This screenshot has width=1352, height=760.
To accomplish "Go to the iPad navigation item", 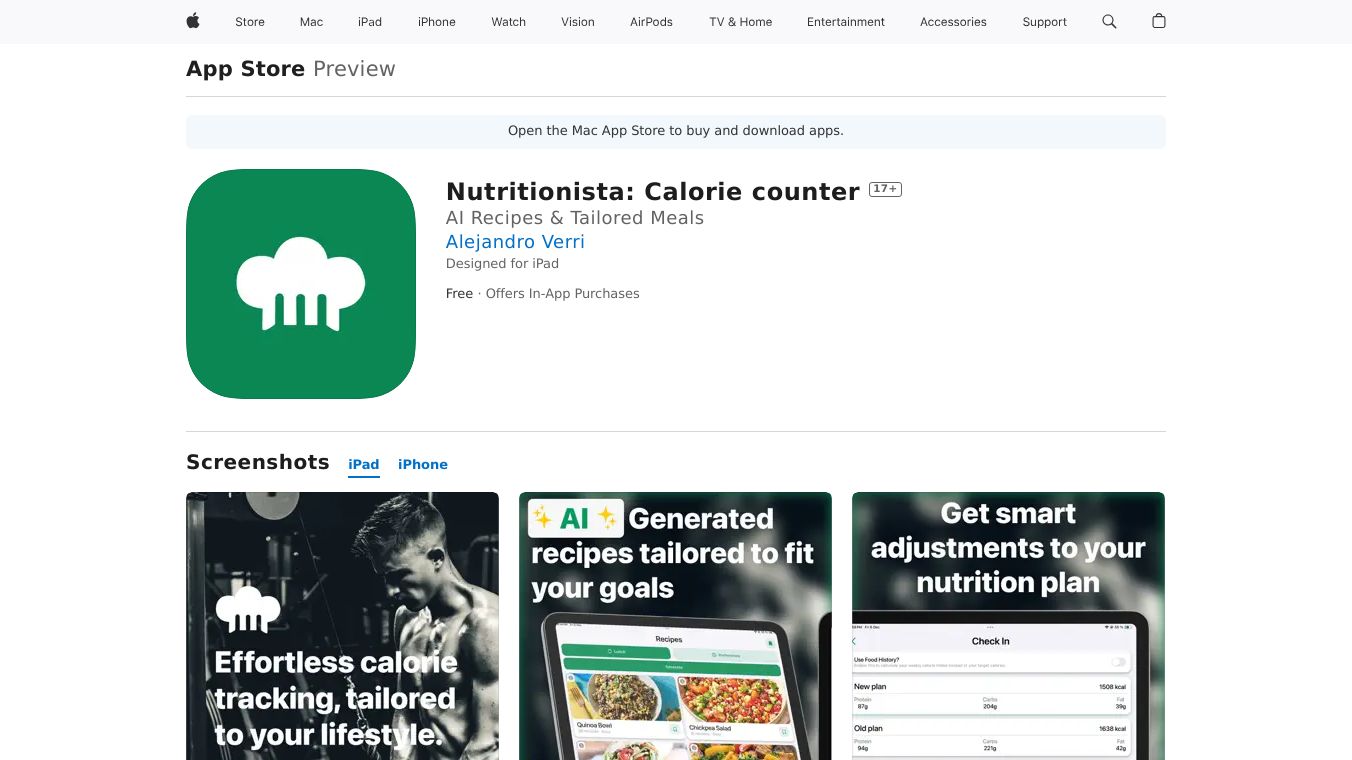I will tap(370, 22).
